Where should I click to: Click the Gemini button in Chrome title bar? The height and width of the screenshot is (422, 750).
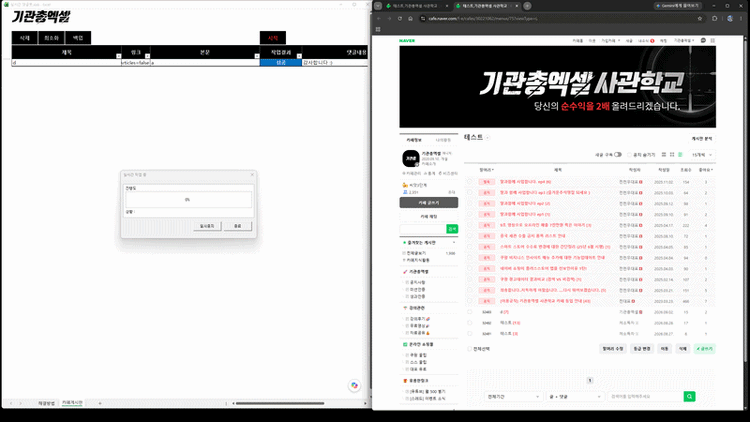[x=678, y=6]
